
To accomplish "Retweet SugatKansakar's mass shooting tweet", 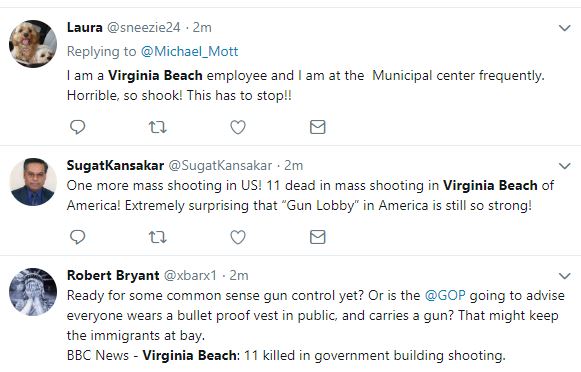I will [x=157, y=237].
